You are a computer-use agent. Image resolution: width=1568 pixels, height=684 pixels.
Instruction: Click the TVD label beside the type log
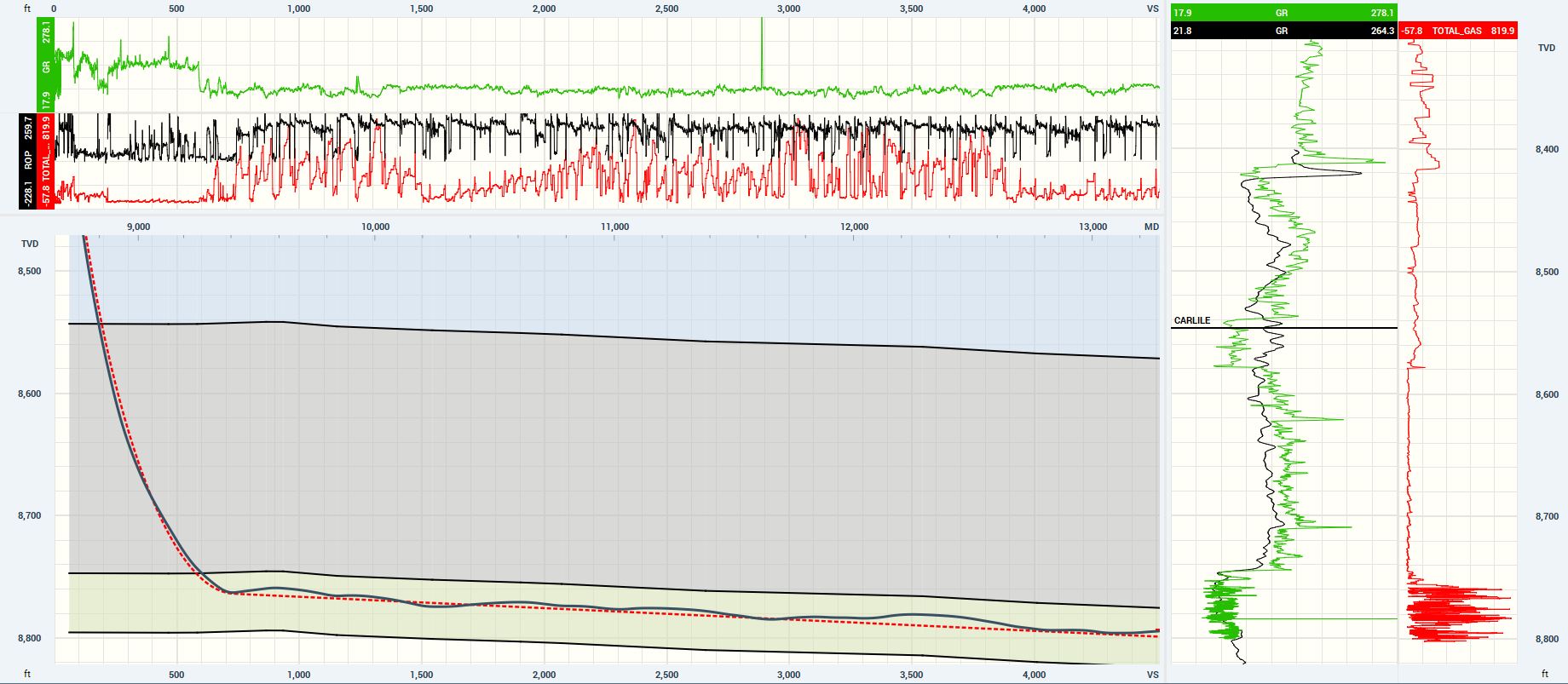click(1546, 49)
